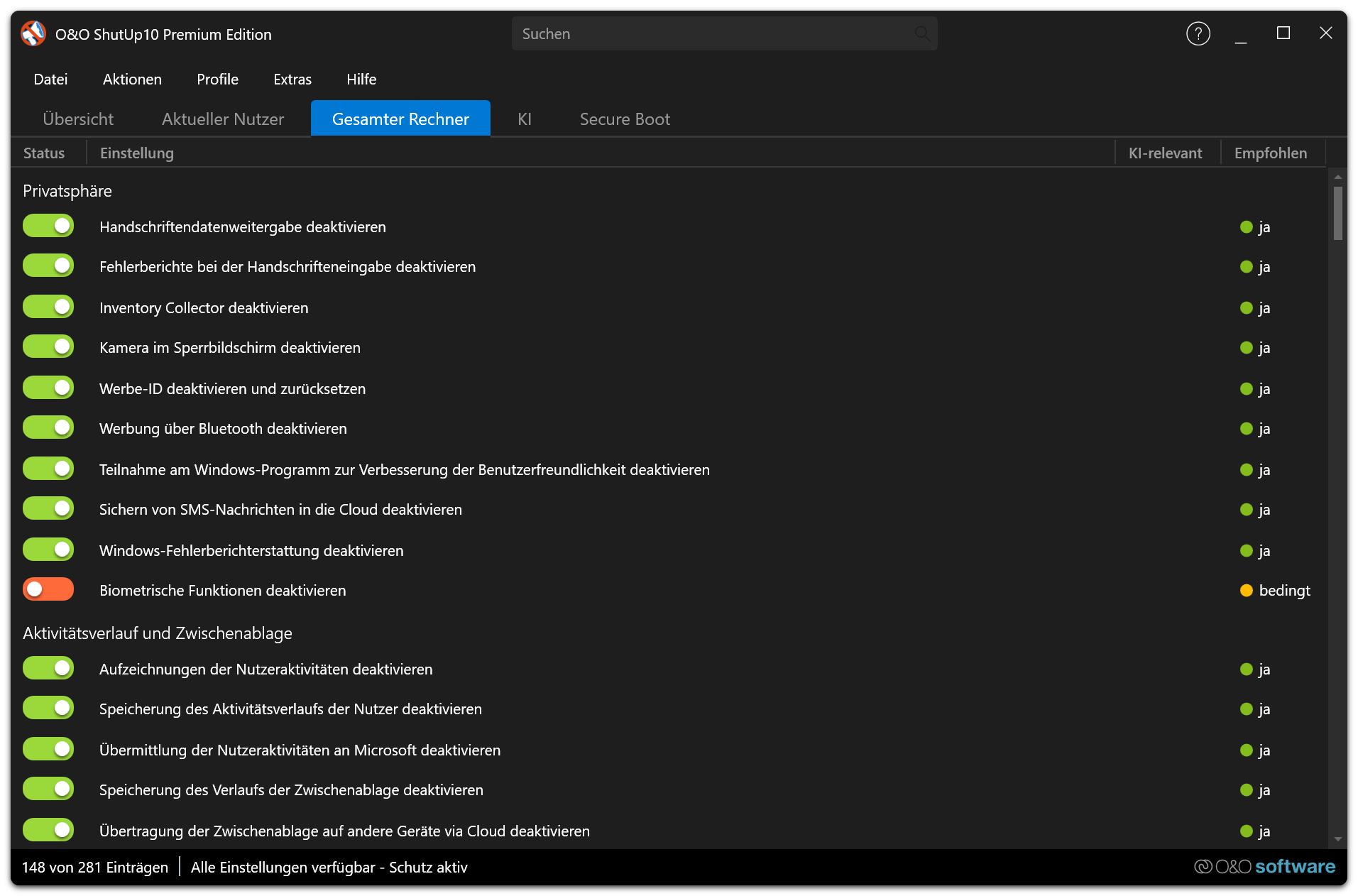The image size is (1358, 896).
Task: Click the search magnifier icon
Action: click(921, 33)
